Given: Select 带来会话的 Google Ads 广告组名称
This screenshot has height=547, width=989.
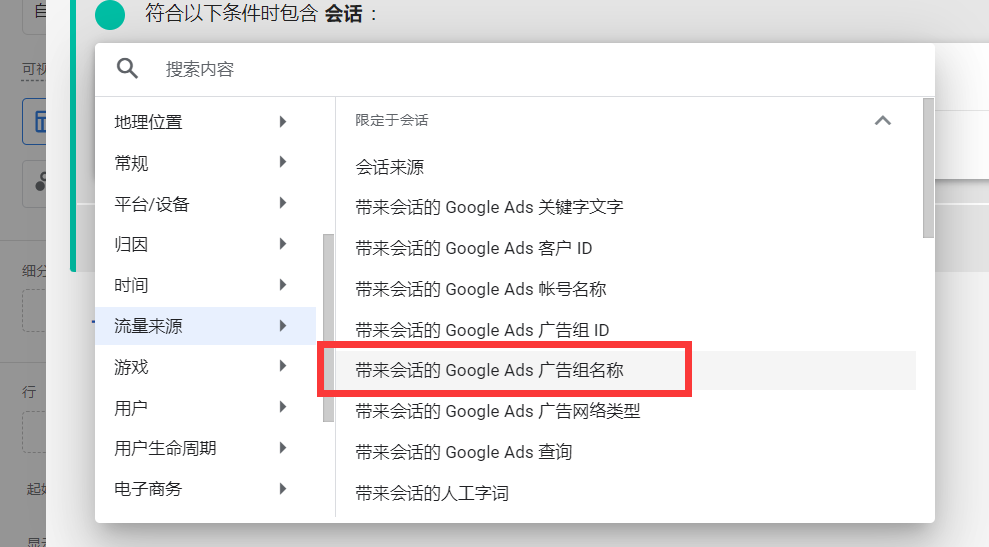Looking at the screenshot, I should point(626,370).
